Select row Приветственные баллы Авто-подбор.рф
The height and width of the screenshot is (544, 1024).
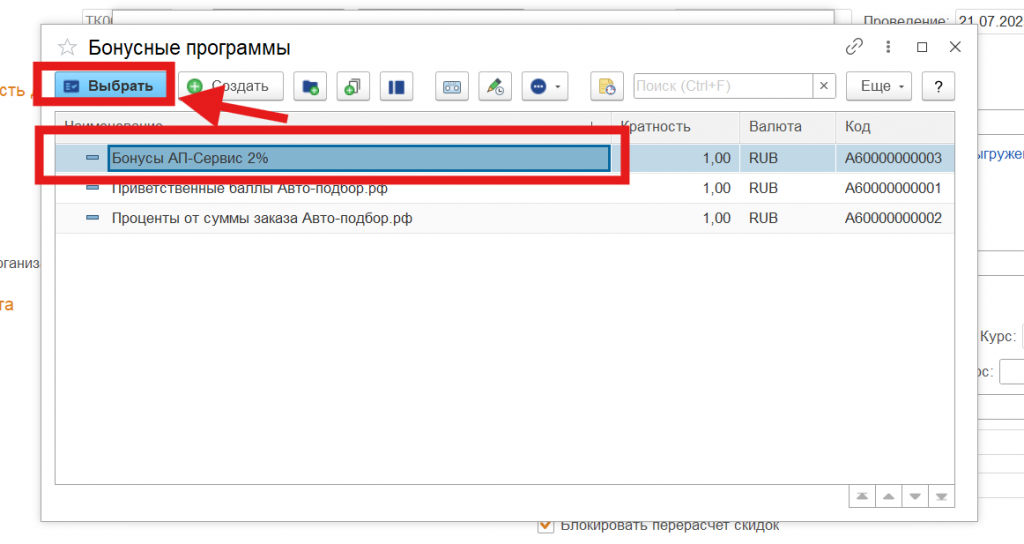tap(248, 188)
